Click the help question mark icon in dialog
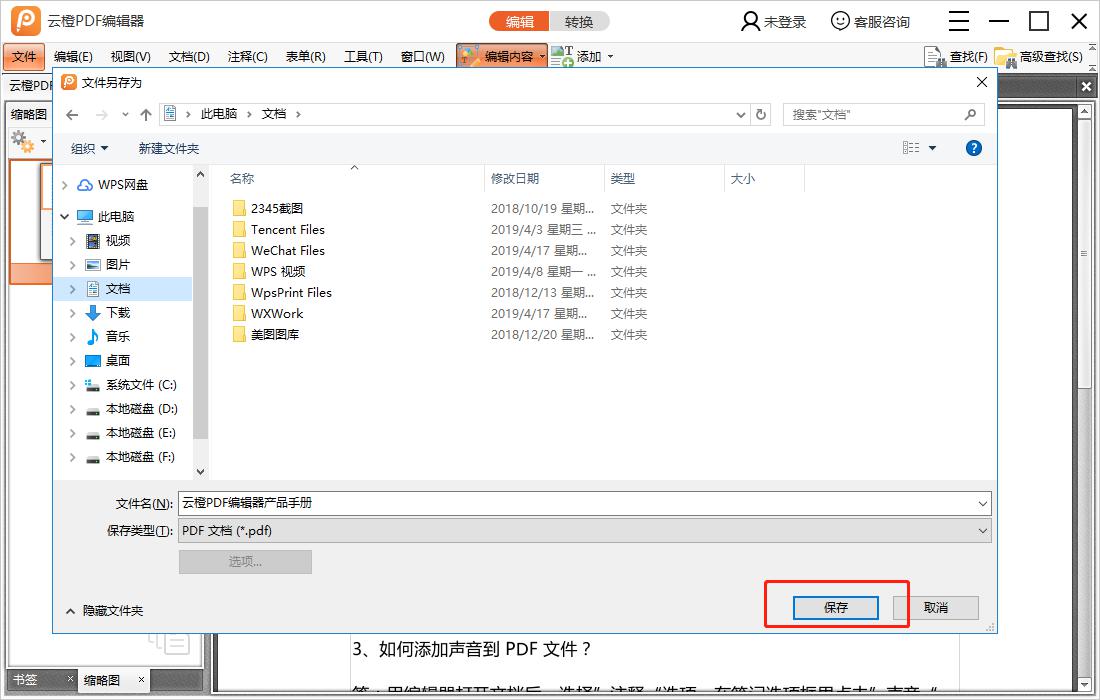Viewport: 1100px width, 700px height. [974, 147]
